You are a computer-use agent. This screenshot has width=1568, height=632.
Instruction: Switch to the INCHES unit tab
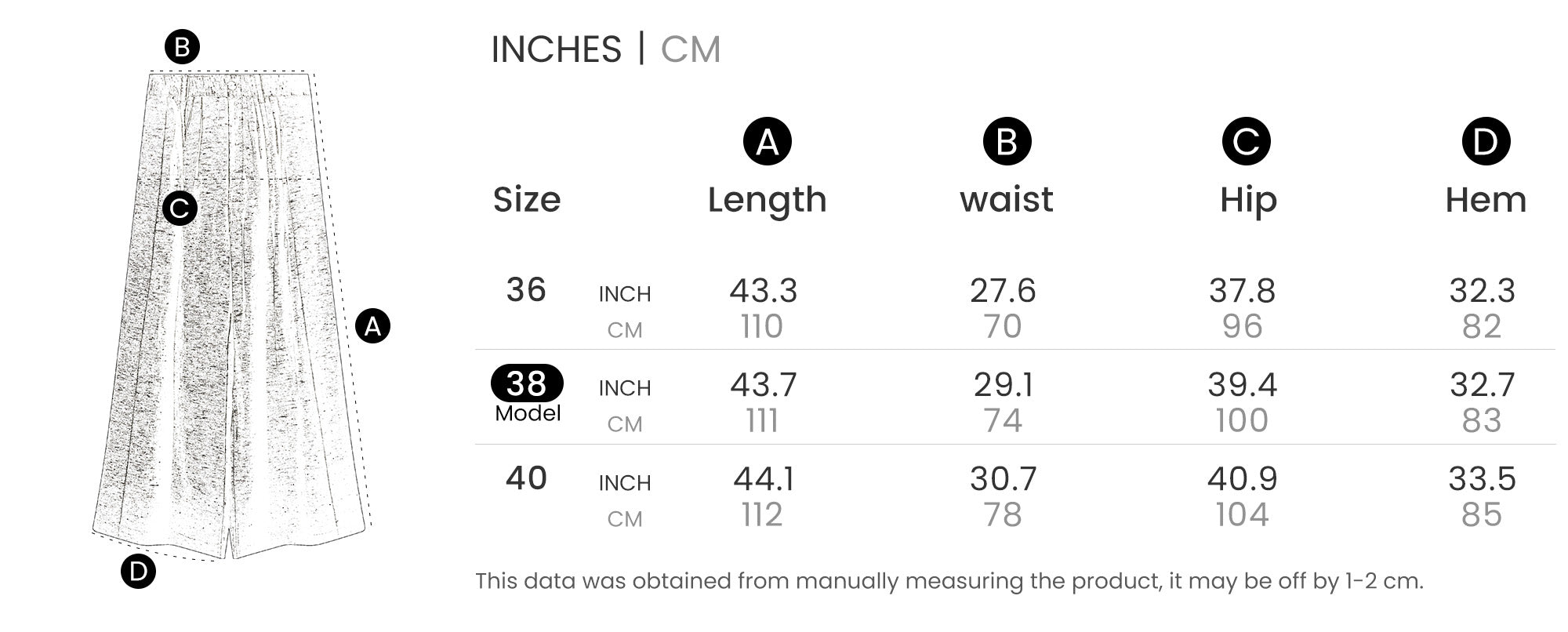[x=556, y=49]
